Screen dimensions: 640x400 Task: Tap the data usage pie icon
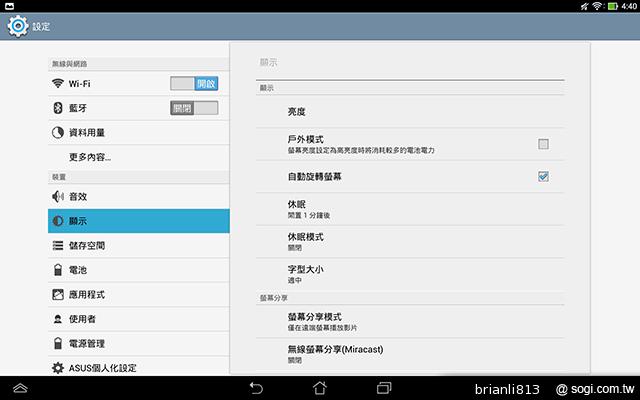pyautogui.click(x=58, y=132)
